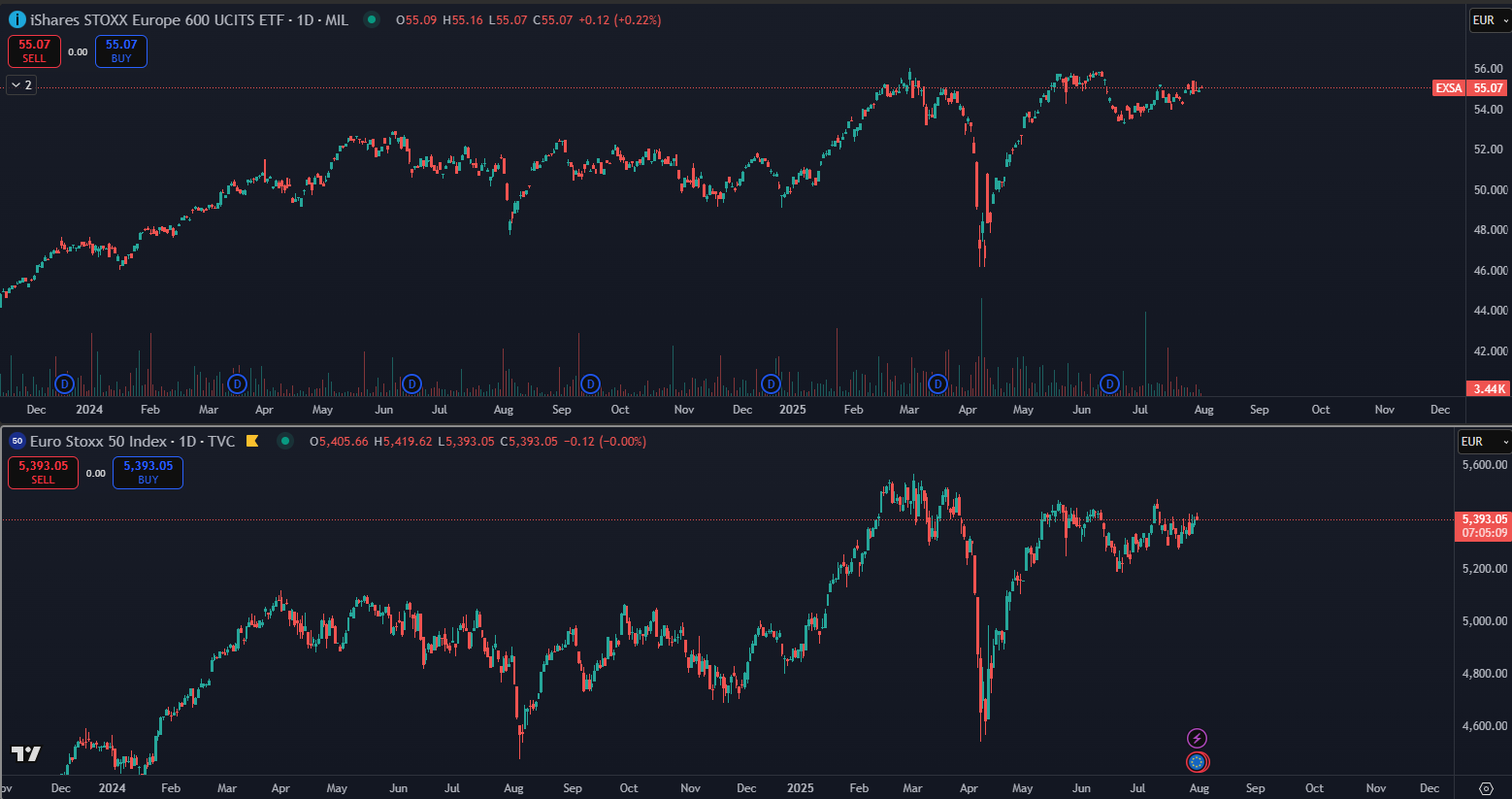Click the info icon beside iShares STOXX title

point(16,19)
